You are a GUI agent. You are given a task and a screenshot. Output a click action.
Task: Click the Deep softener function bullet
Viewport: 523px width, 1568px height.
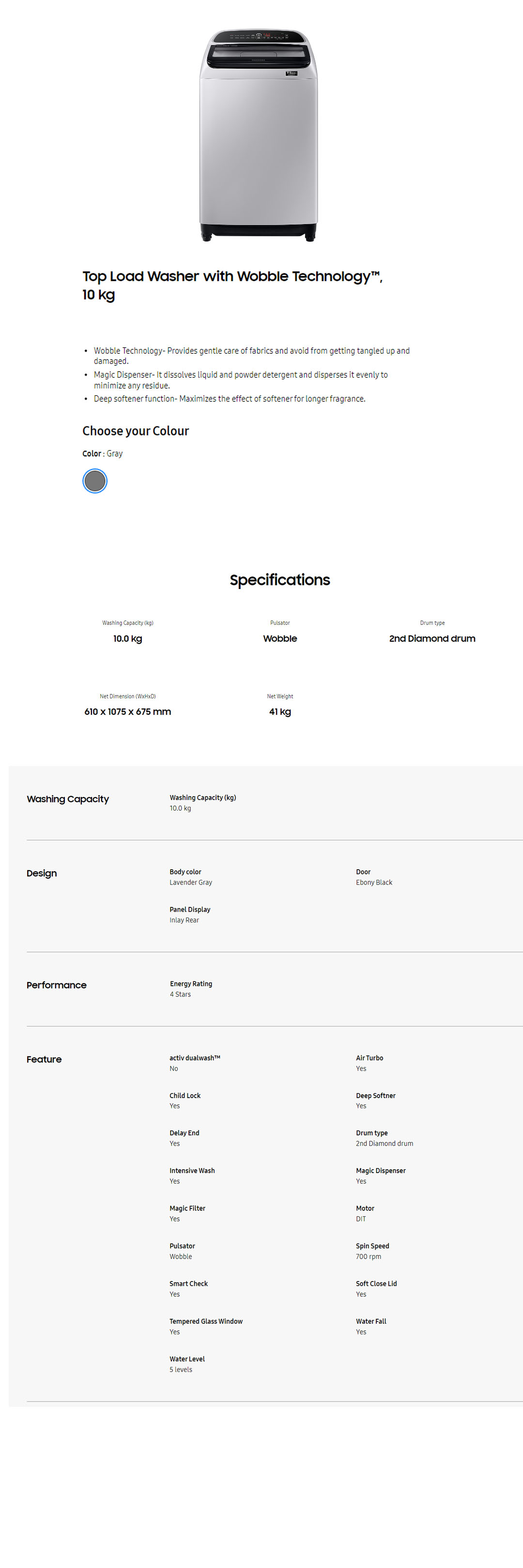pyautogui.click(x=229, y=399)
